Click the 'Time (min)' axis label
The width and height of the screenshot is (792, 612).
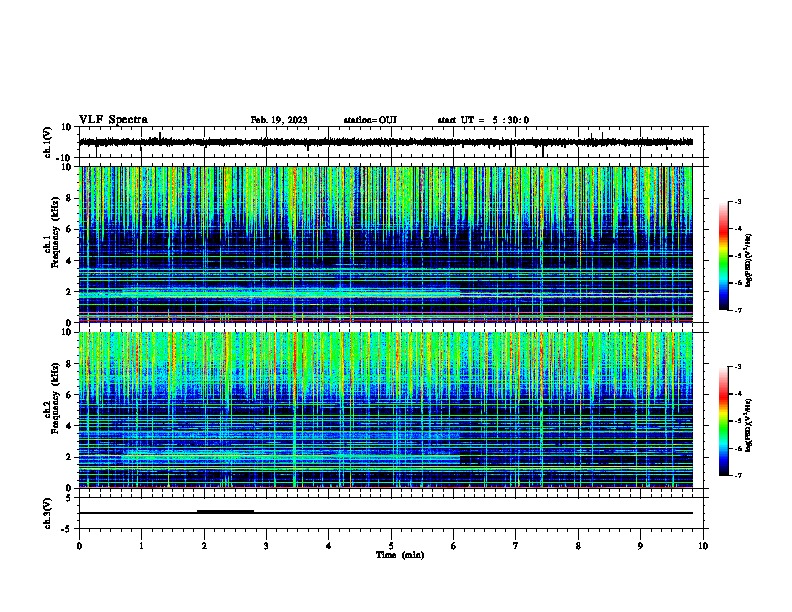coord(400,555)
